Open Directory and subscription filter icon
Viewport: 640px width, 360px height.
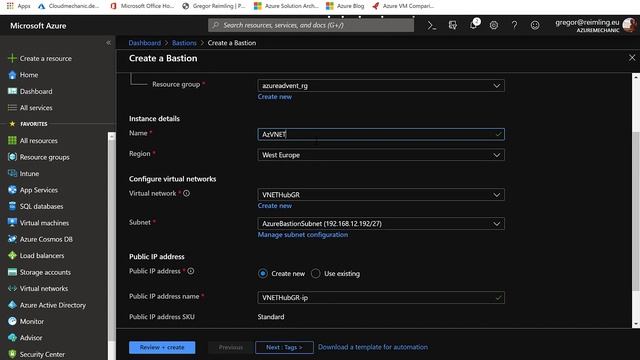(x=452, y=25)
